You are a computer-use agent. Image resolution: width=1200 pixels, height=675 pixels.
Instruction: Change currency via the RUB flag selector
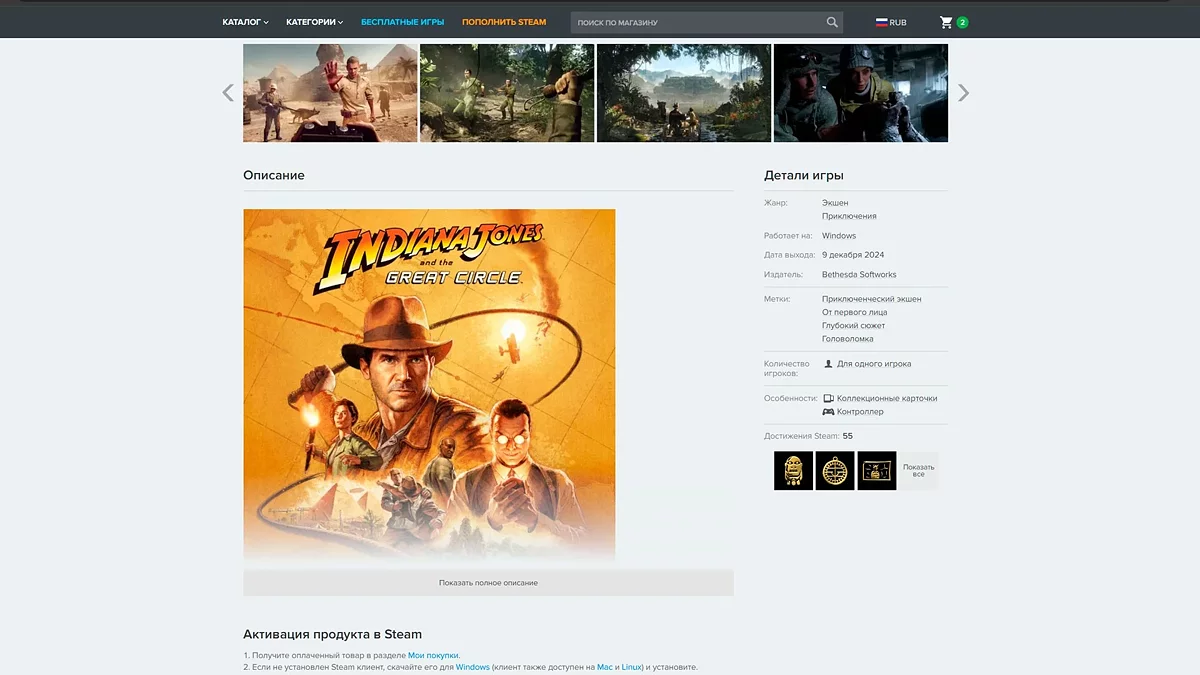click(891, 22)
